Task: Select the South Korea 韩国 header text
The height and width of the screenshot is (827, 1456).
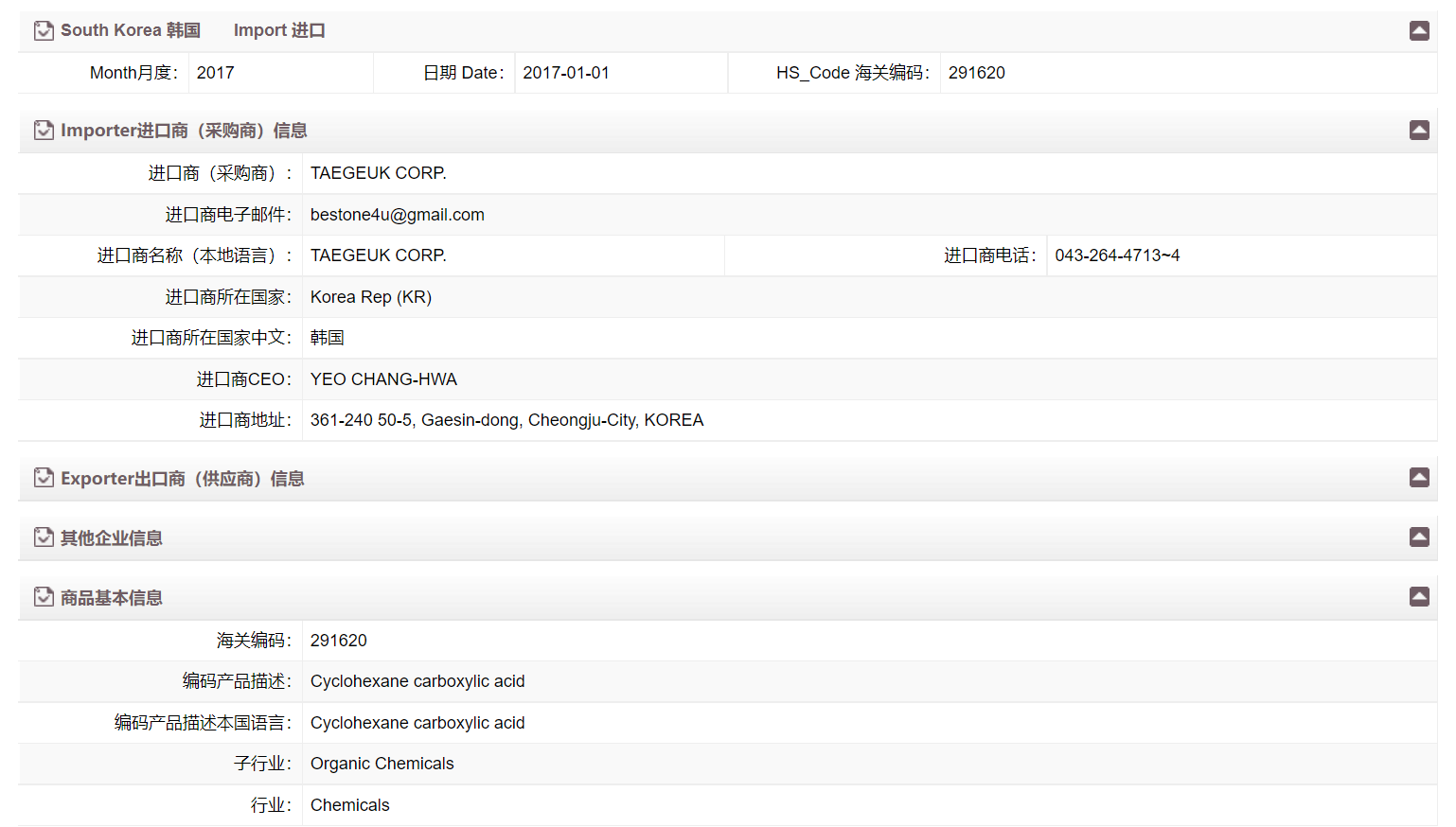Action: coord(131,30)
